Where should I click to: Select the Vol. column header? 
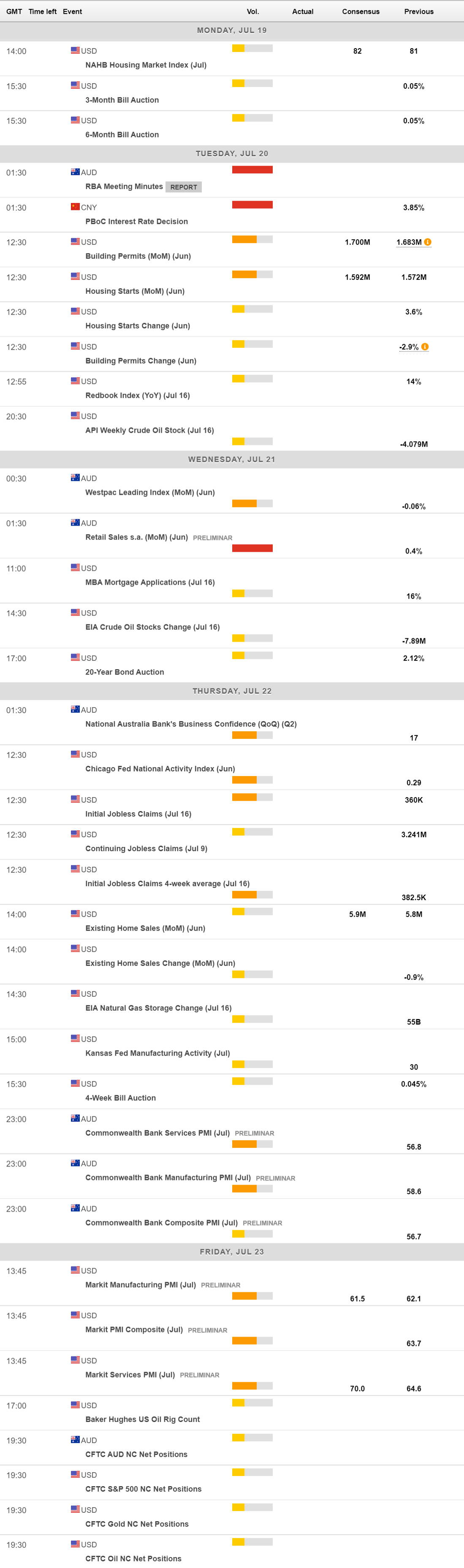(253, 11)
